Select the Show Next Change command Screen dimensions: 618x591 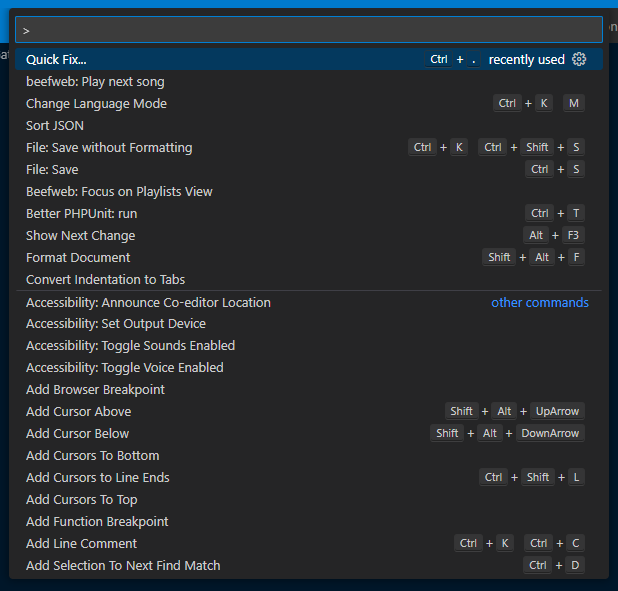[x=80, y=236]
